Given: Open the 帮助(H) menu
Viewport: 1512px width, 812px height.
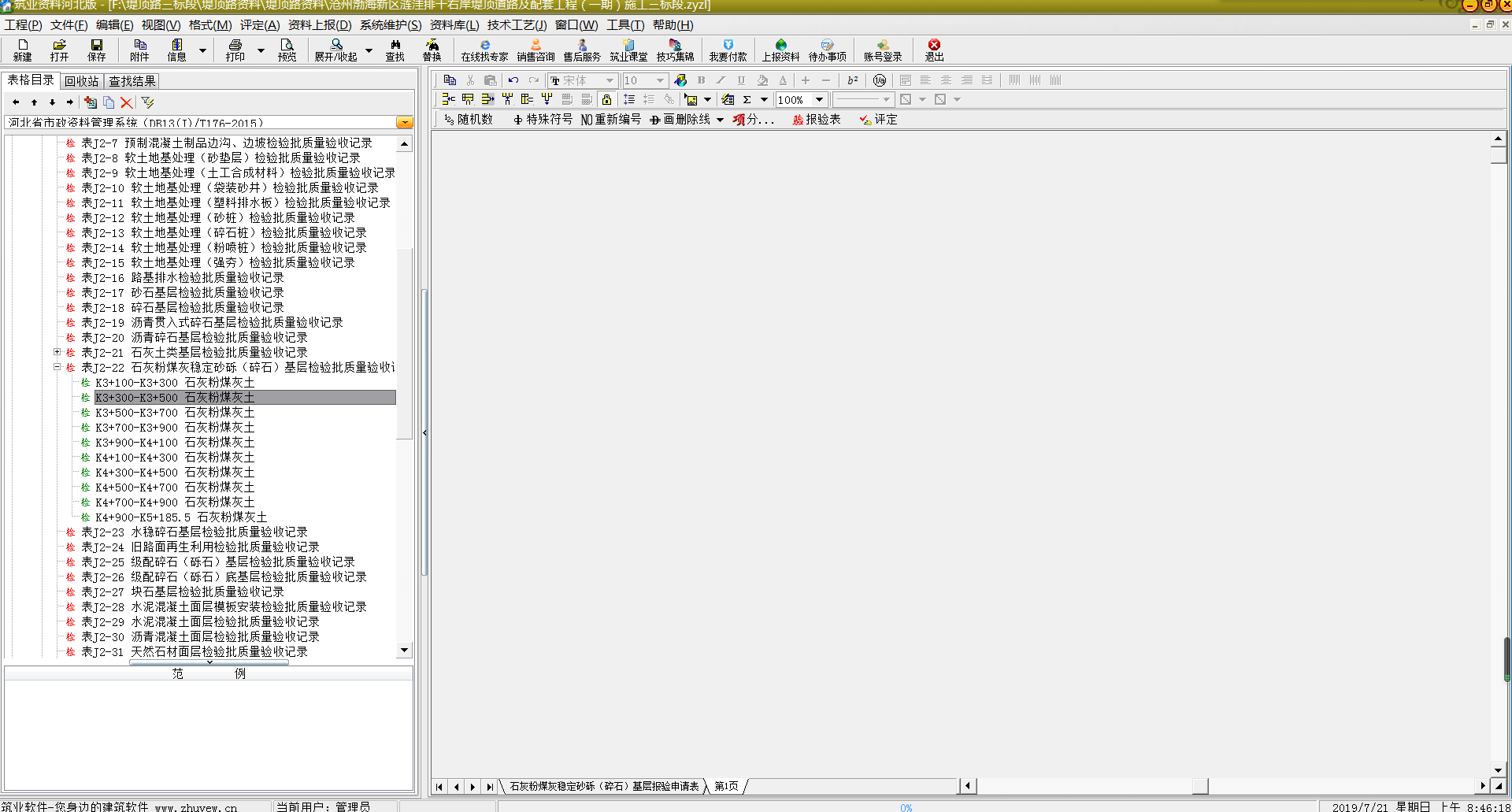Looking at the screenshot, I should click(673, 25).
